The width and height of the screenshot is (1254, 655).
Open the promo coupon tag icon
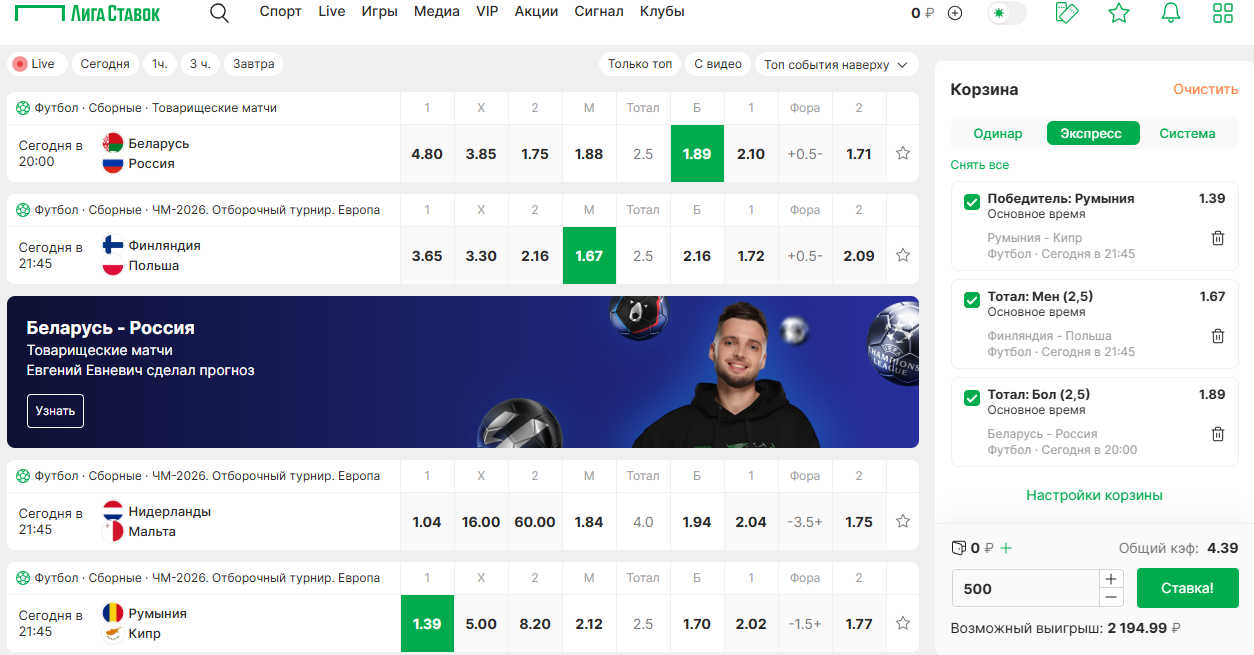1067,13
